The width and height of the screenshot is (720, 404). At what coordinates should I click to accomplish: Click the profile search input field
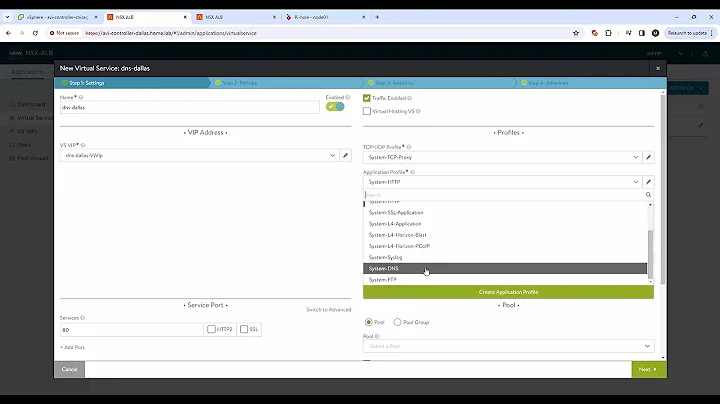click(504, 195)
